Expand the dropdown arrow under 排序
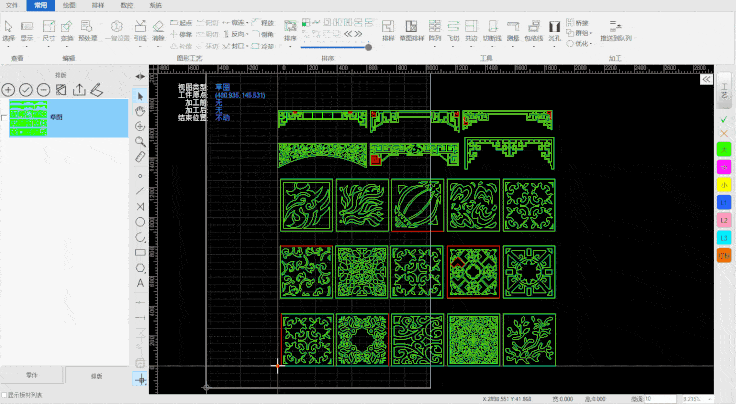This screenshot has width=736, height=404. (290, 46)
